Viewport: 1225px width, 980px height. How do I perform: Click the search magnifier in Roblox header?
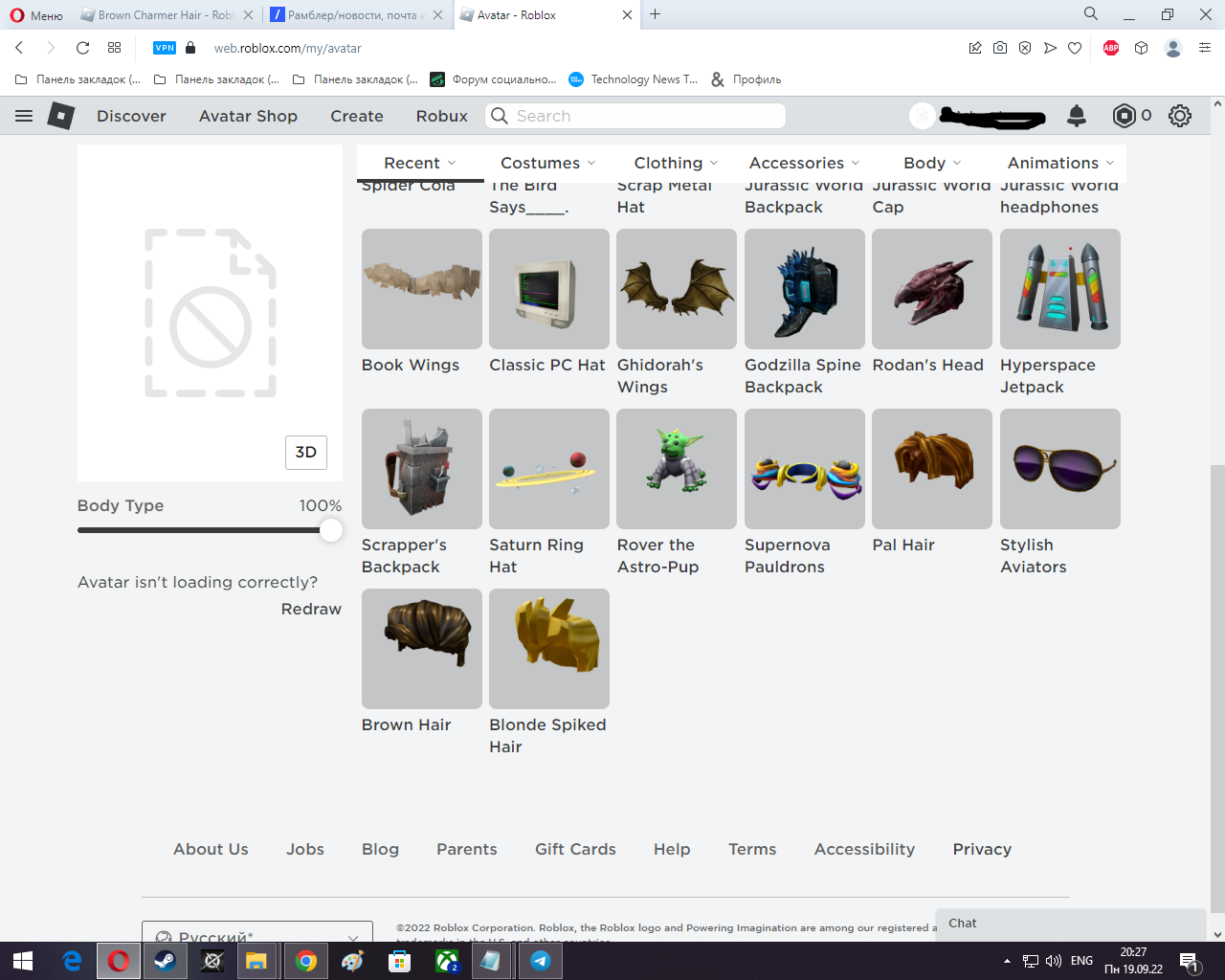tap(499, 116)
